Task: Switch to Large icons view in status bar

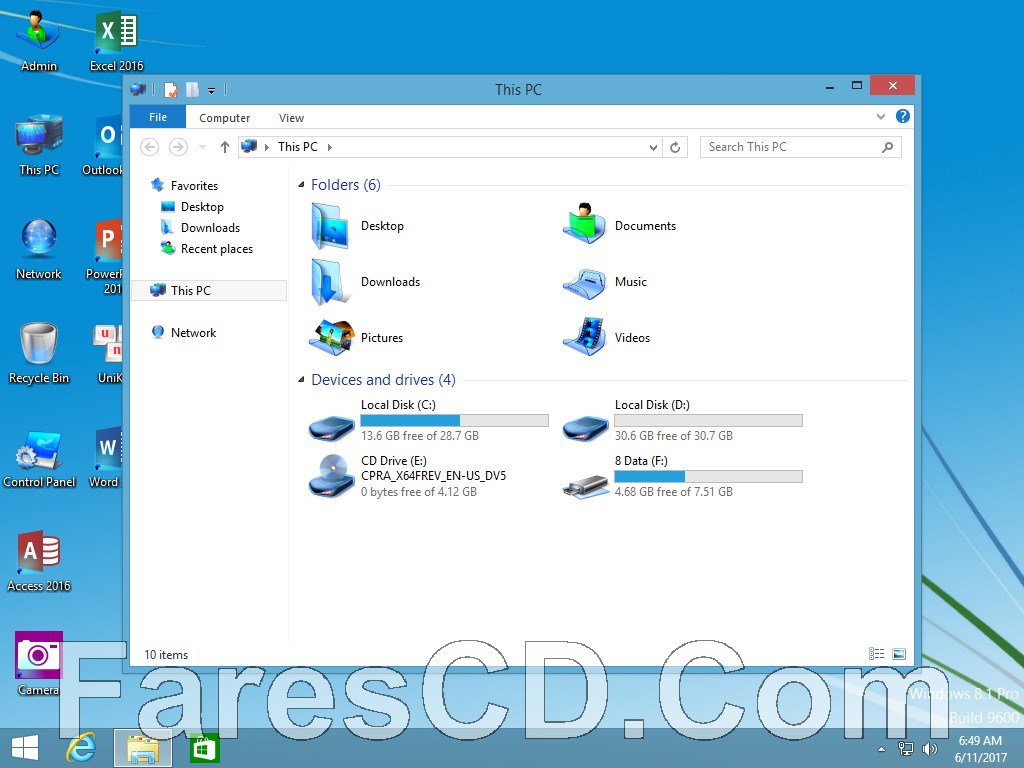Action: click(x=899, y=654)
